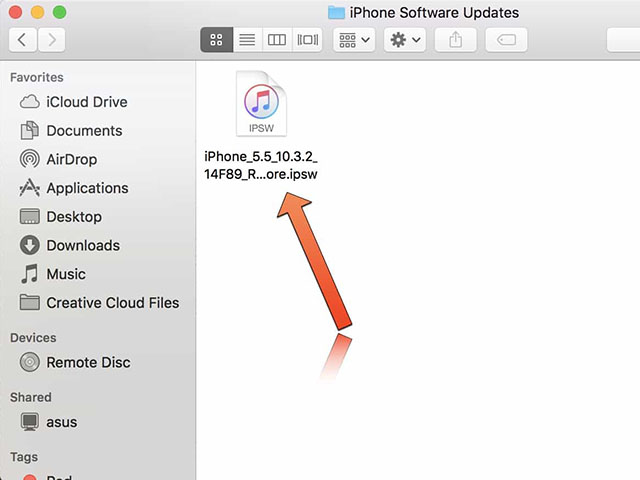Screen dimensions: 640x480
Task: Click the iCloud Drive cloud icon
Action: (x=30, y=102)
